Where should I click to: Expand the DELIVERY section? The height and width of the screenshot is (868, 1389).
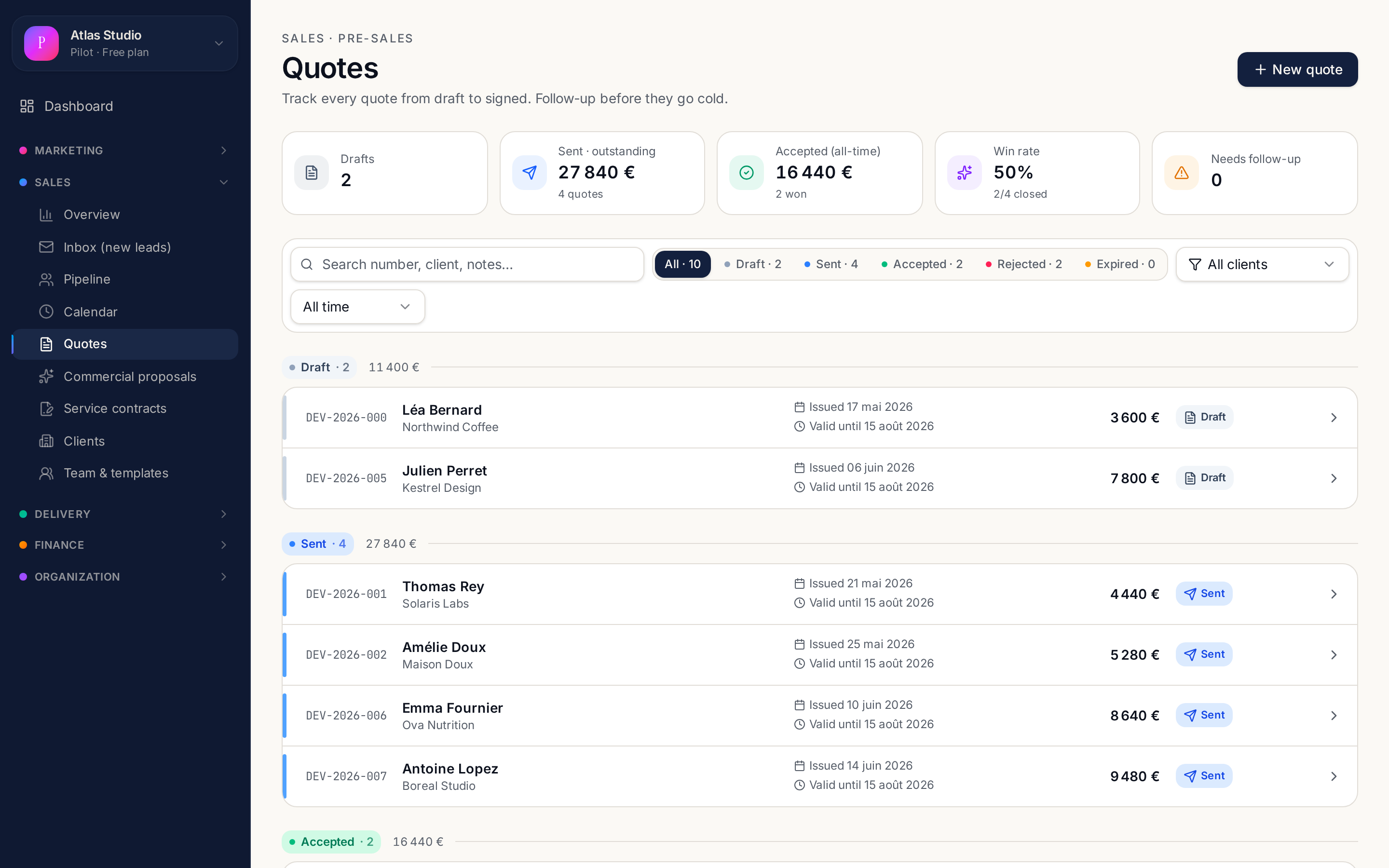[x=124, y=514]
